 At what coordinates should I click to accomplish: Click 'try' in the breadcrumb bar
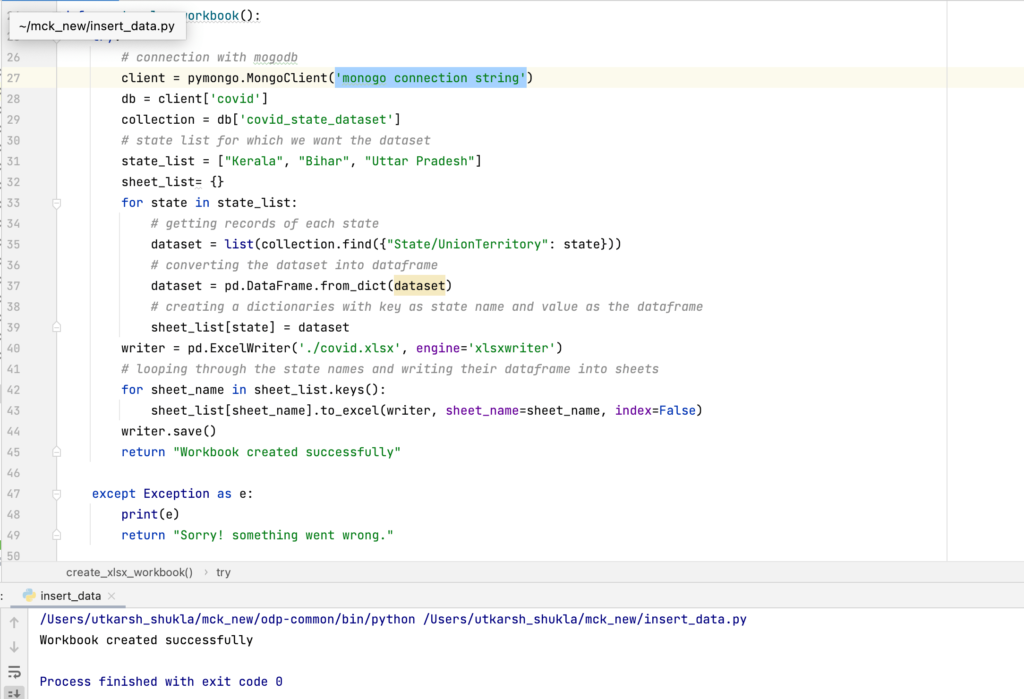coord(223,572)
